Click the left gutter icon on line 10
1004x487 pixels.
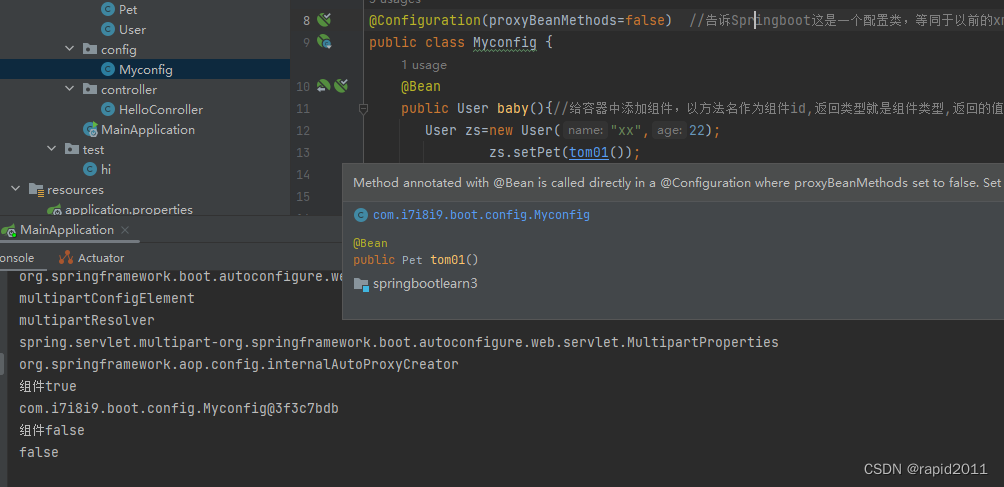323,85
